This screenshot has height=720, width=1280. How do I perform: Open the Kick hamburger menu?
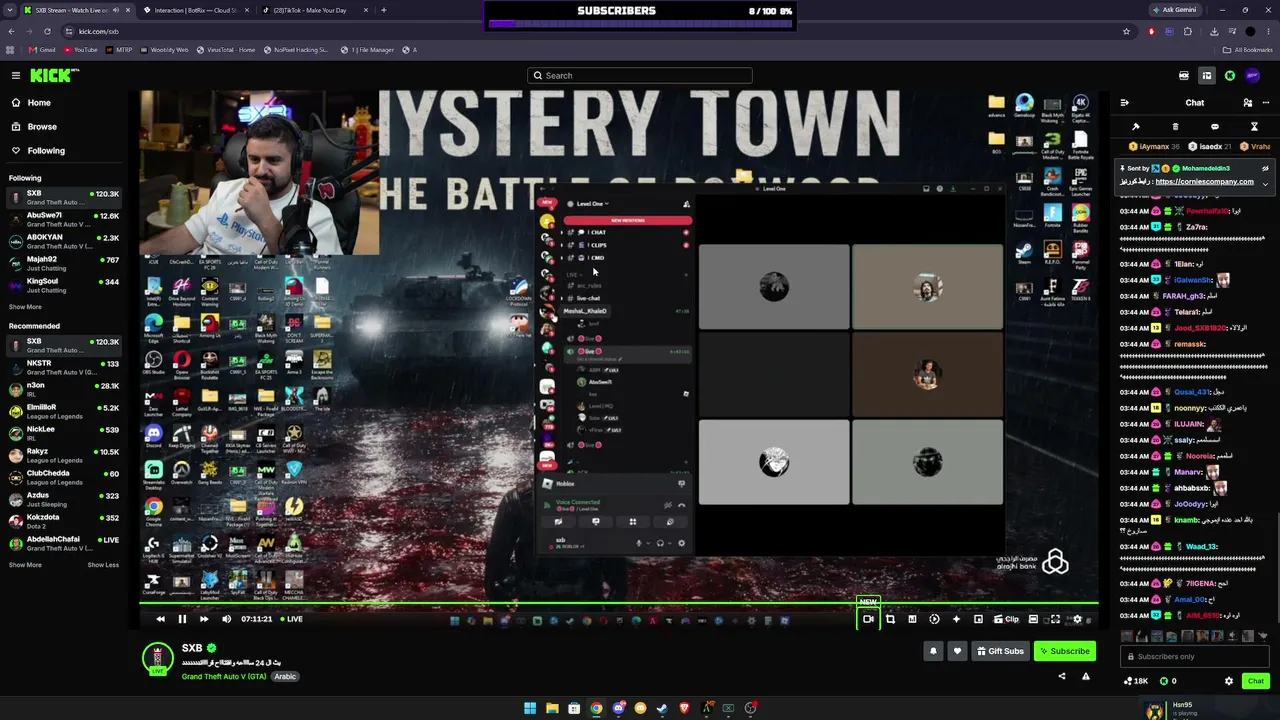point(16,75)
